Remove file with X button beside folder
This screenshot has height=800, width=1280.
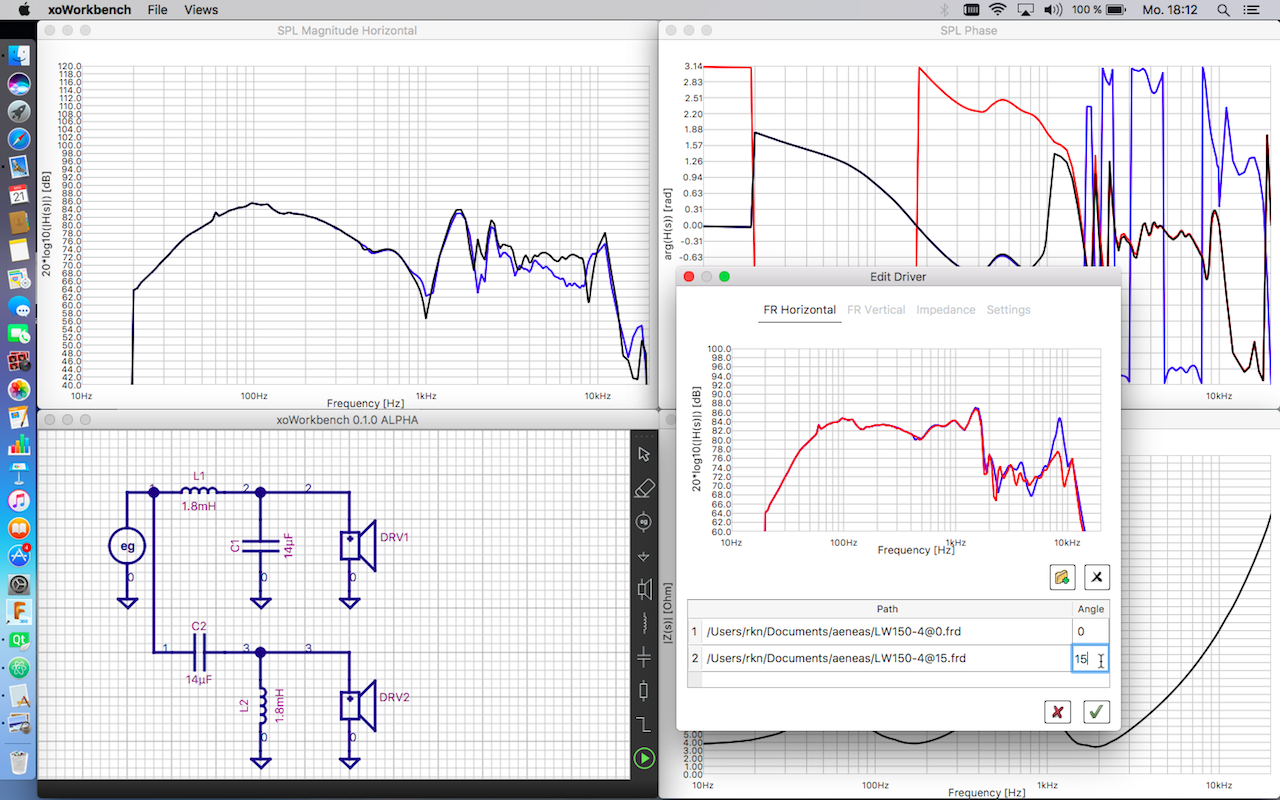point(1097,577)
